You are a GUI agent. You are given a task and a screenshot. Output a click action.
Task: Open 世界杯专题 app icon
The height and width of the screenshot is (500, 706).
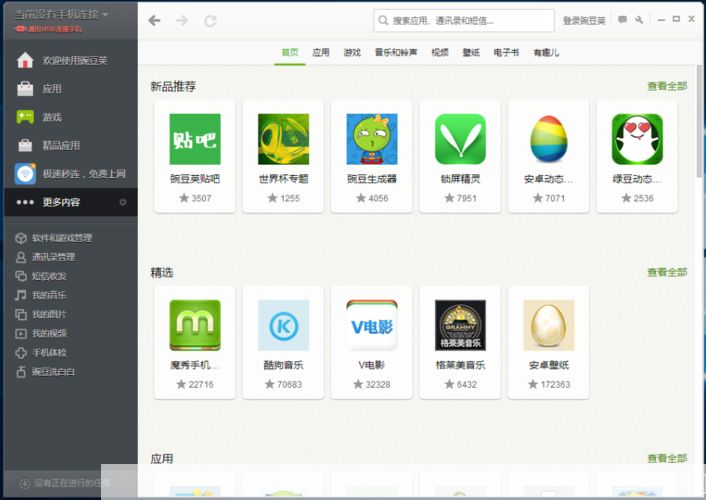pos(284,139)
